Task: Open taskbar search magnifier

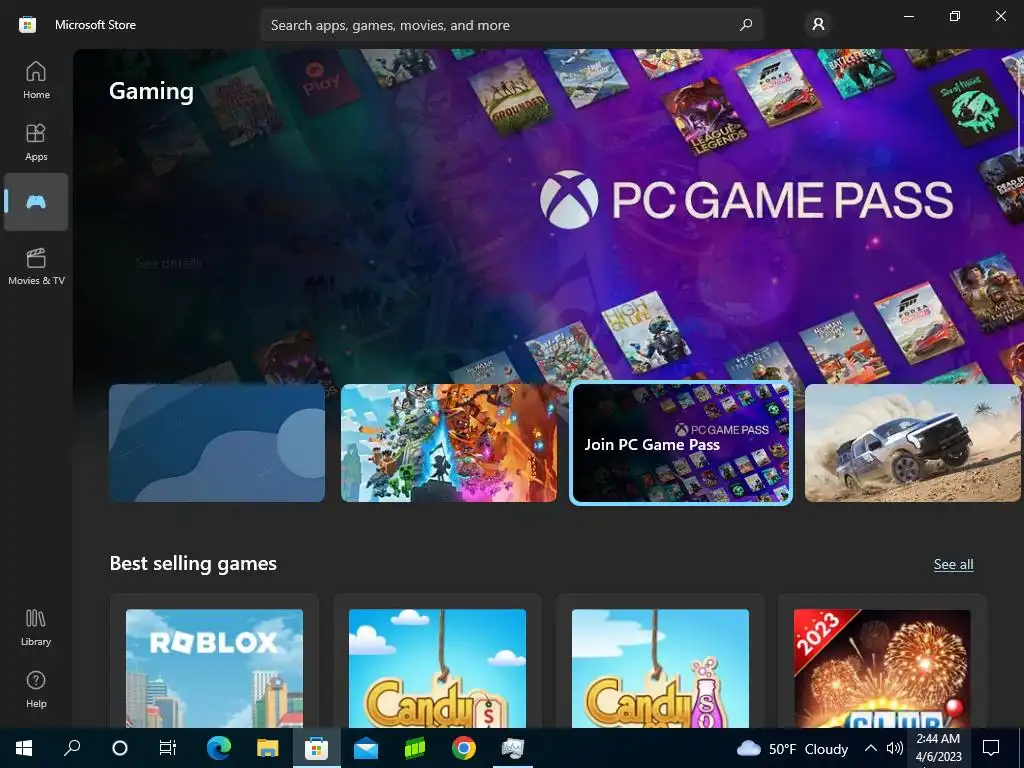Action: (x=72, y=748)
